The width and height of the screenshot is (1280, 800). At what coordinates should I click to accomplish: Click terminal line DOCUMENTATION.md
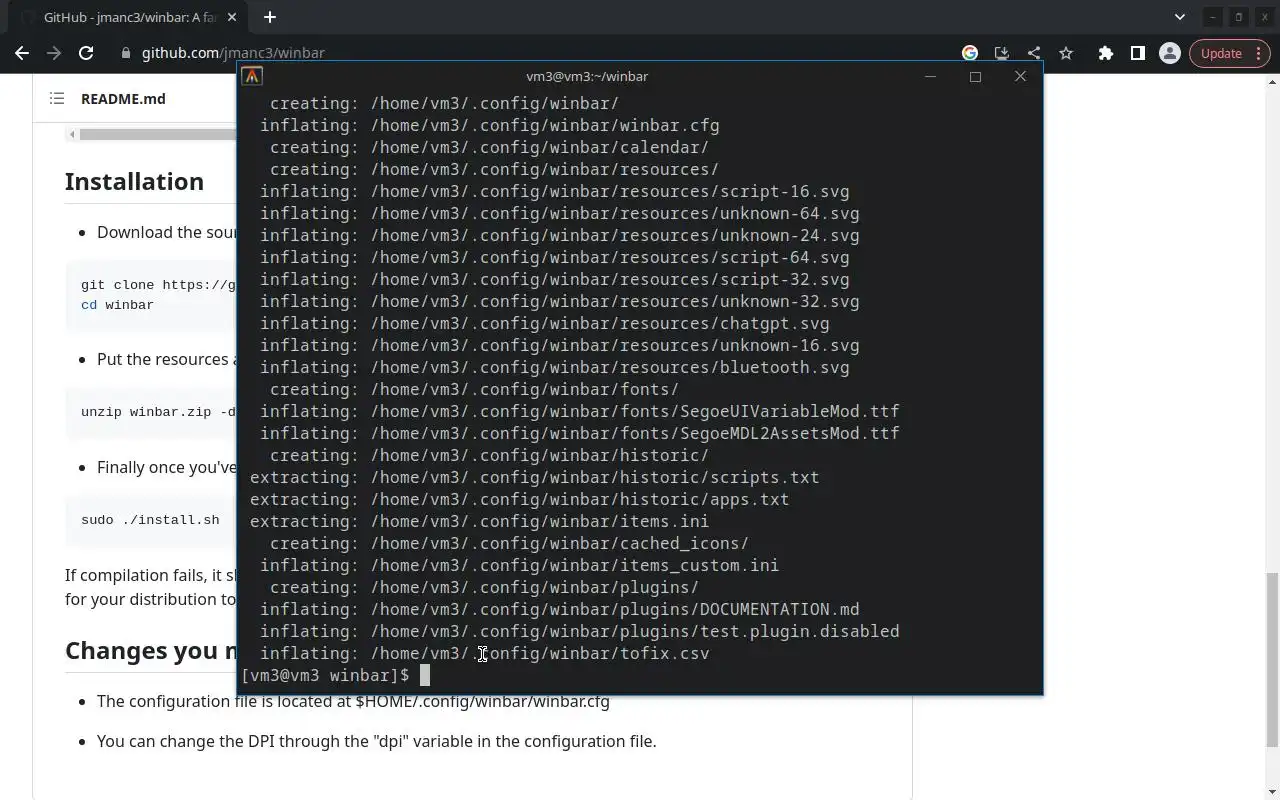[560, 609]
